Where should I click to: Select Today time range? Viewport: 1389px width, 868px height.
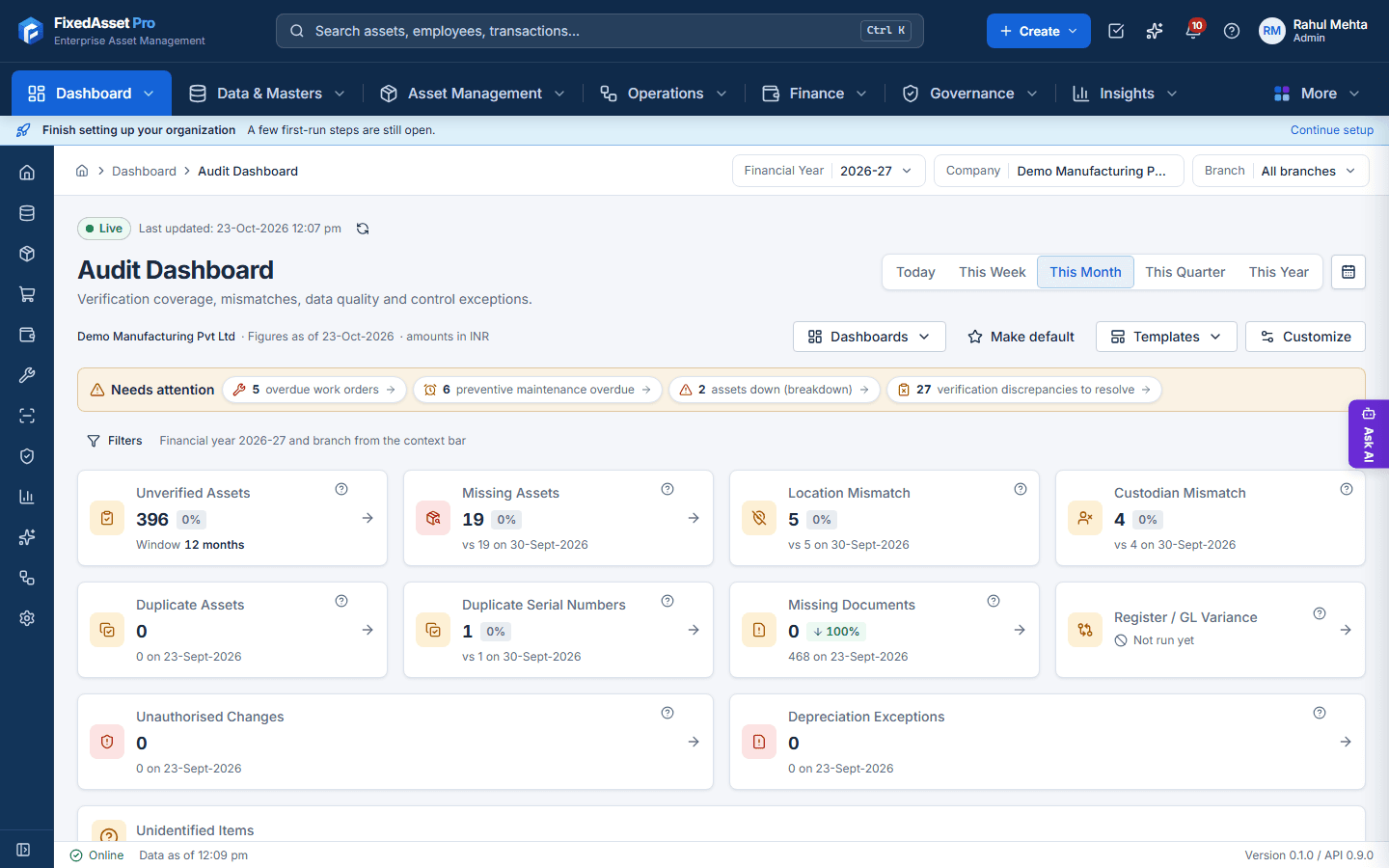(915, 272)
